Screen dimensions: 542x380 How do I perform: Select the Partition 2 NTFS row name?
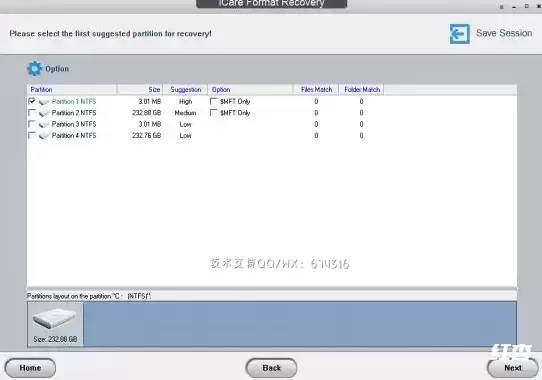[x=74, y=113]
